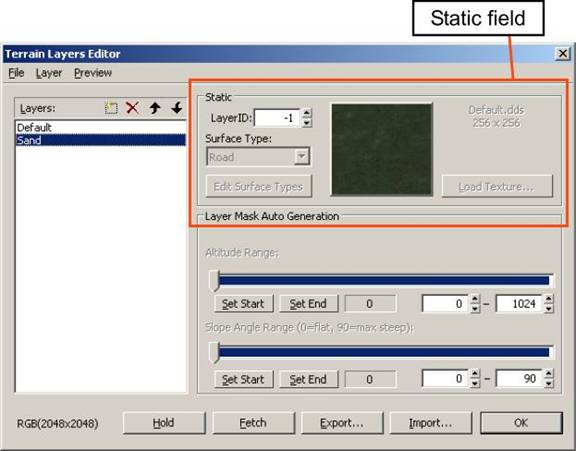Viewport: 576px width, 451px height.
Task: Click the Export... button
Action: [342, 423]
